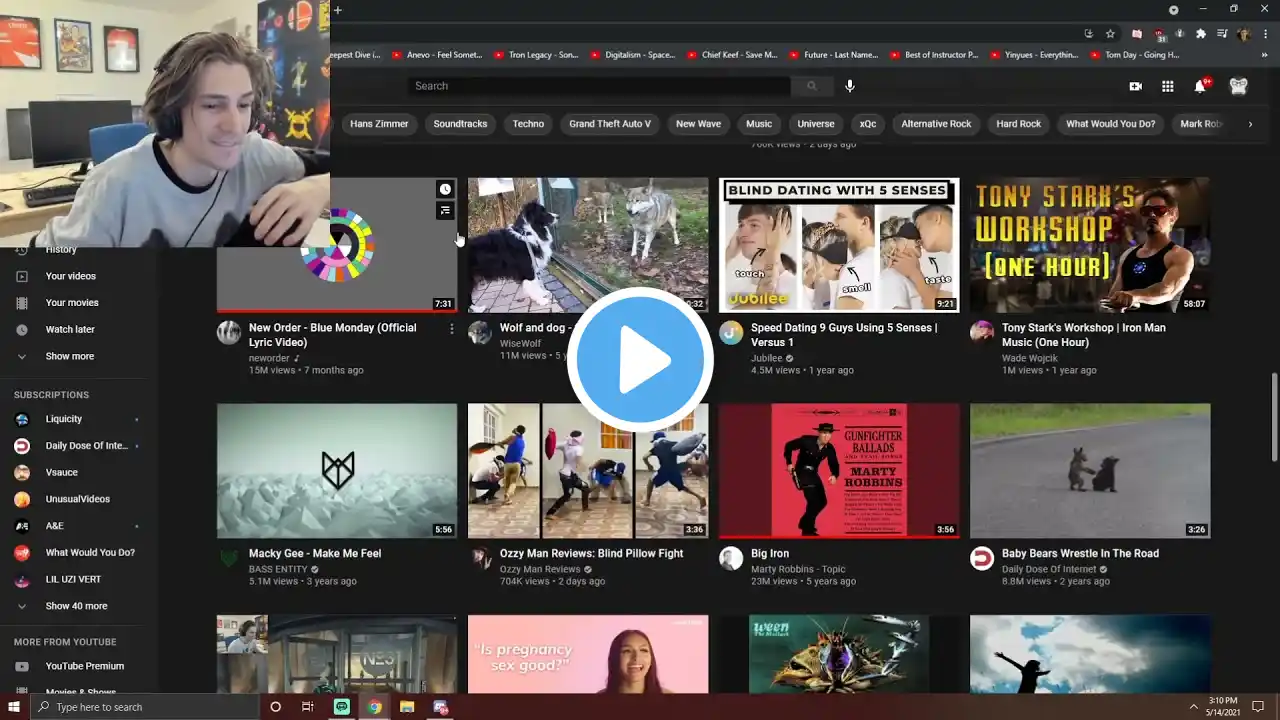This screenshot has width=1280, height=720.
Task: Open the Tony Stark's Workshop video title
Action: [1083, 335]
